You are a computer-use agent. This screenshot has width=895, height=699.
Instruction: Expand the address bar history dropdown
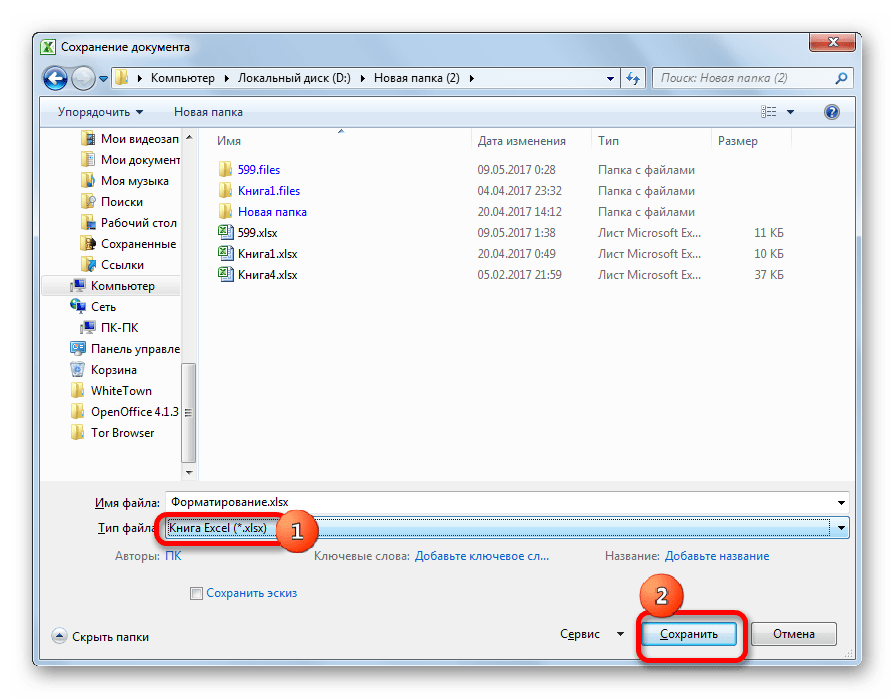pyautogui.click(x=610, y=79)
